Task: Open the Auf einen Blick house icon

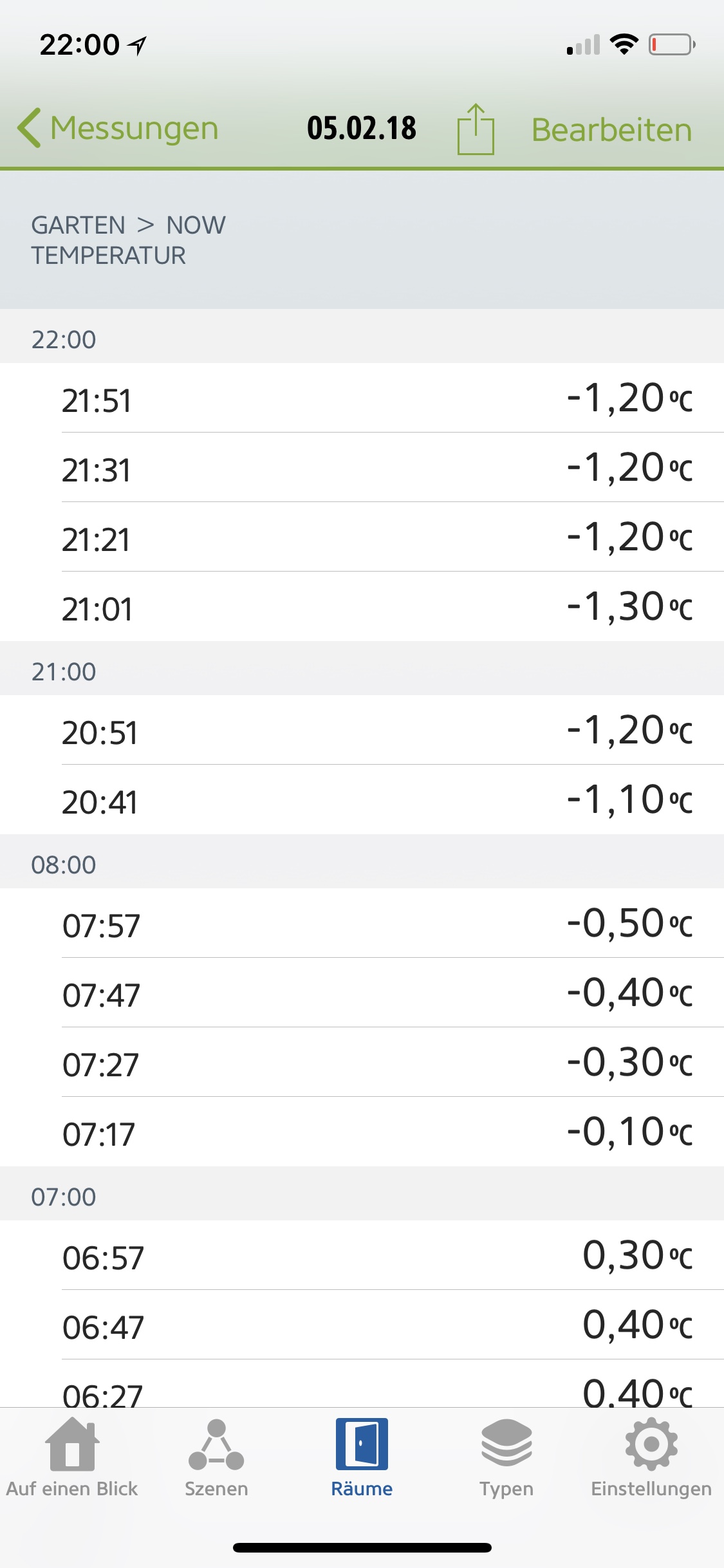Action: 72,1444
